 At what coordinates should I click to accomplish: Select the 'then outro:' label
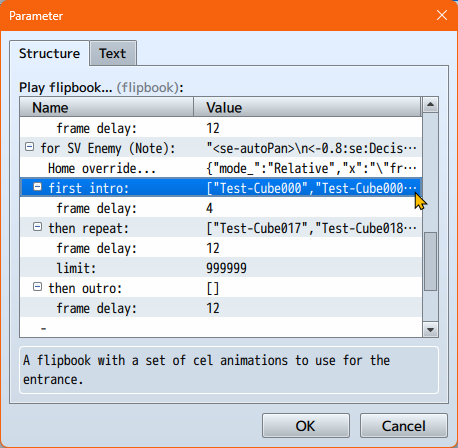click(x=85, y=288)
